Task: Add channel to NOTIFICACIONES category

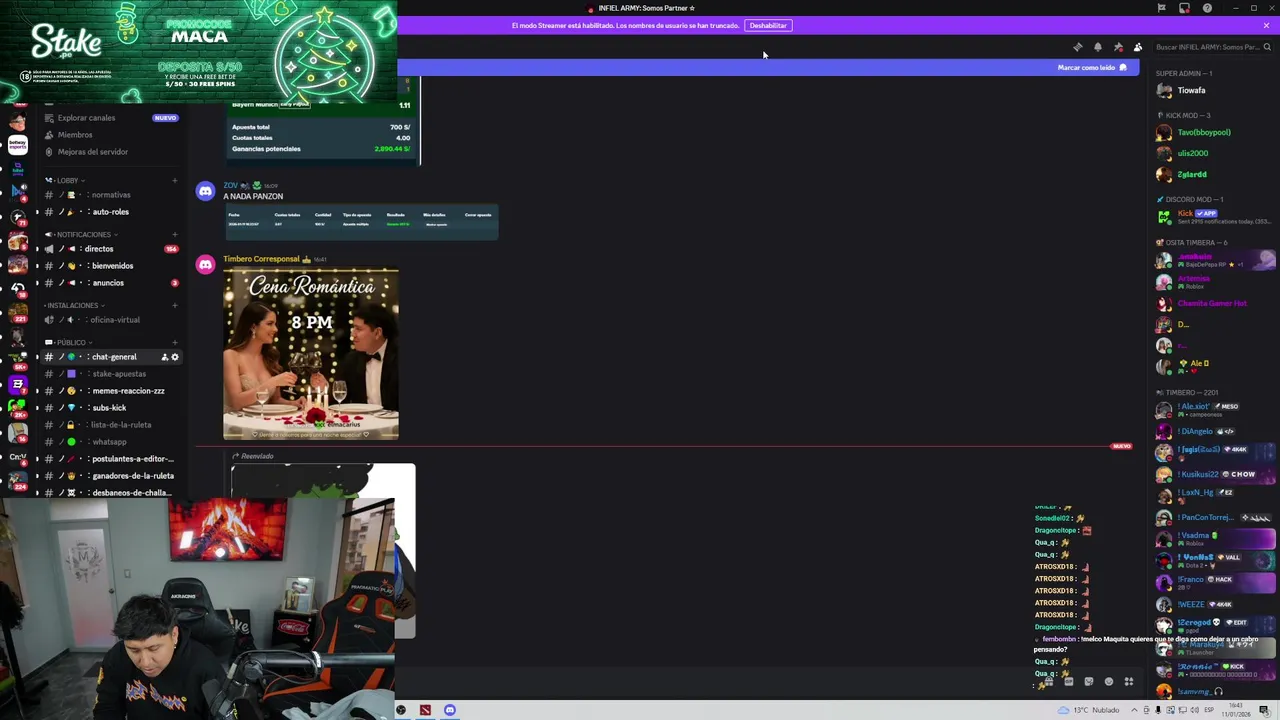Action: click(x=174, y=234)
